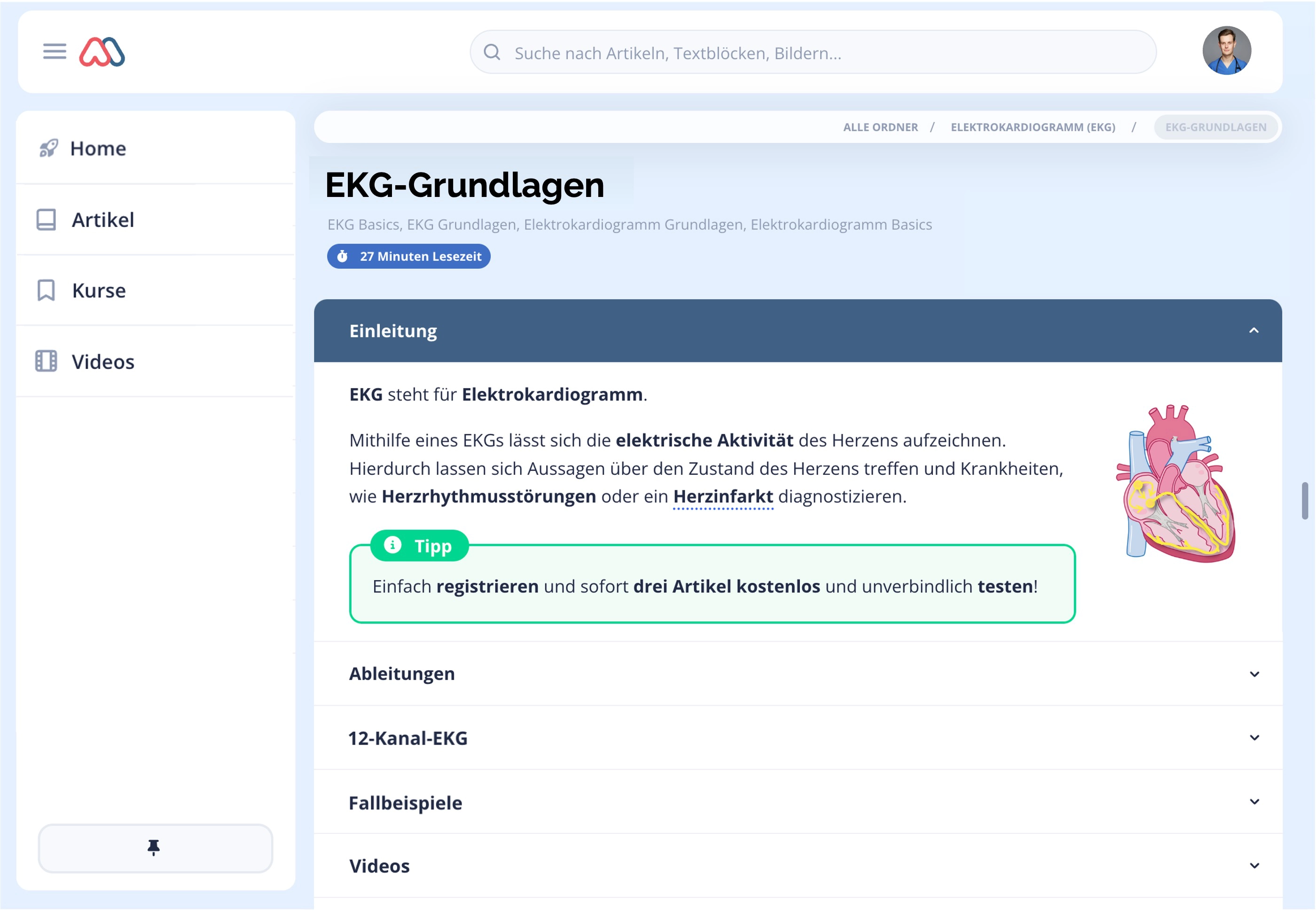Pin the sidebar using the pin button
Screen dimensions: 1316x911
pyautogui.click(x=155, y=849)
